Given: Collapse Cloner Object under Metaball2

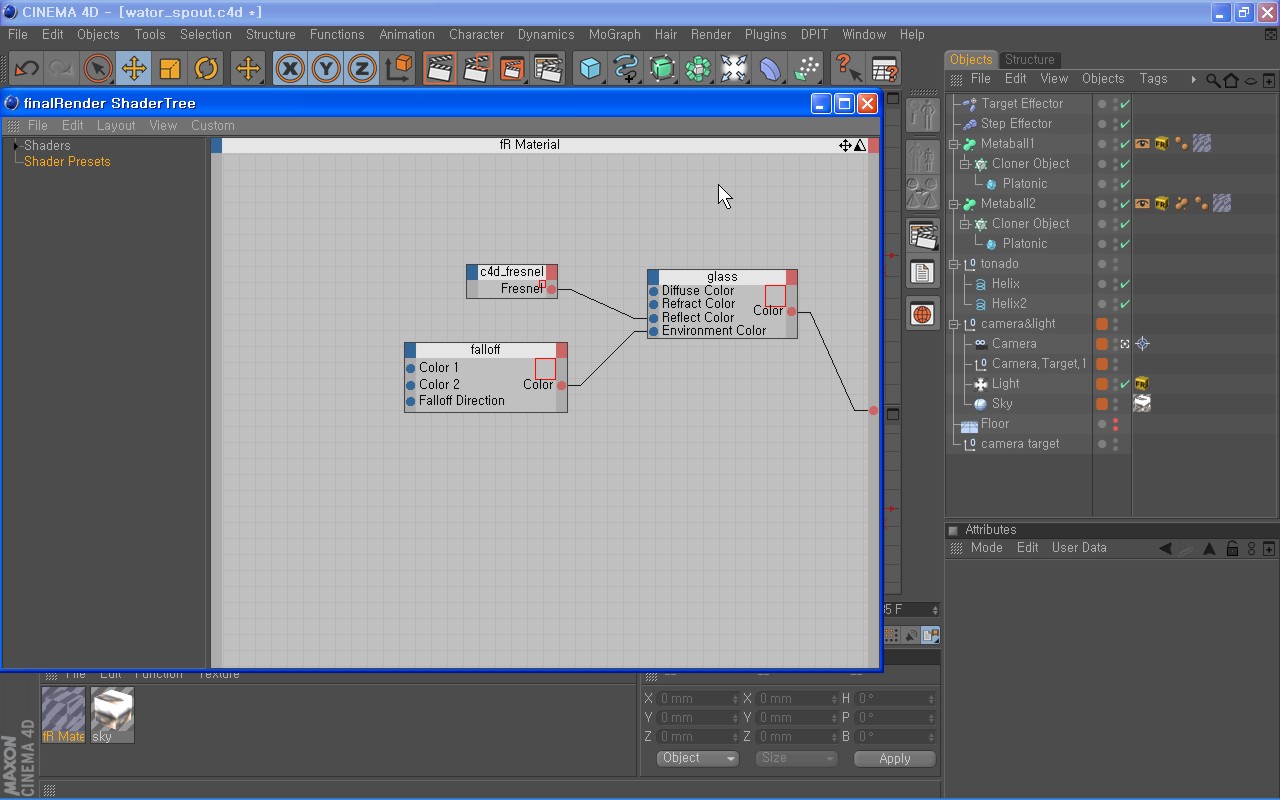Looking at the screenshot, I should click(965, 224).
